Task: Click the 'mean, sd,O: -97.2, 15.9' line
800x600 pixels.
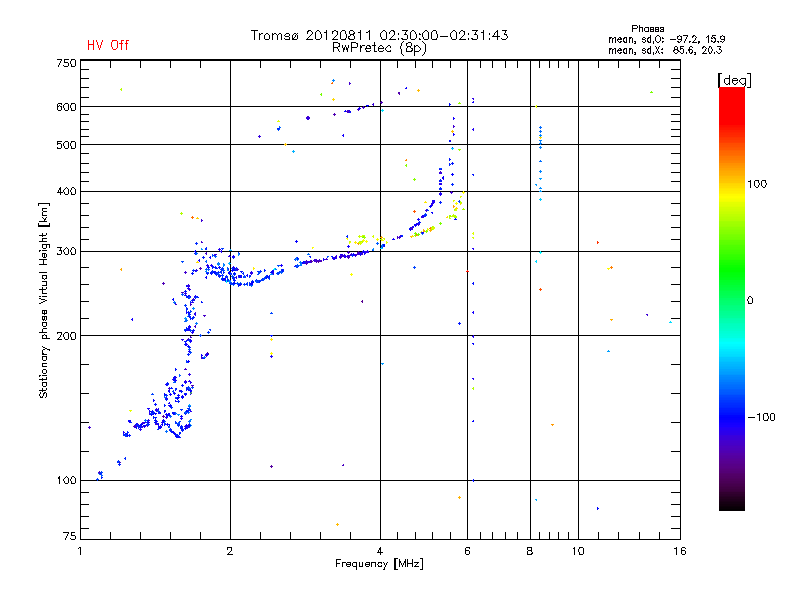Action: click(x=666, y=39)
